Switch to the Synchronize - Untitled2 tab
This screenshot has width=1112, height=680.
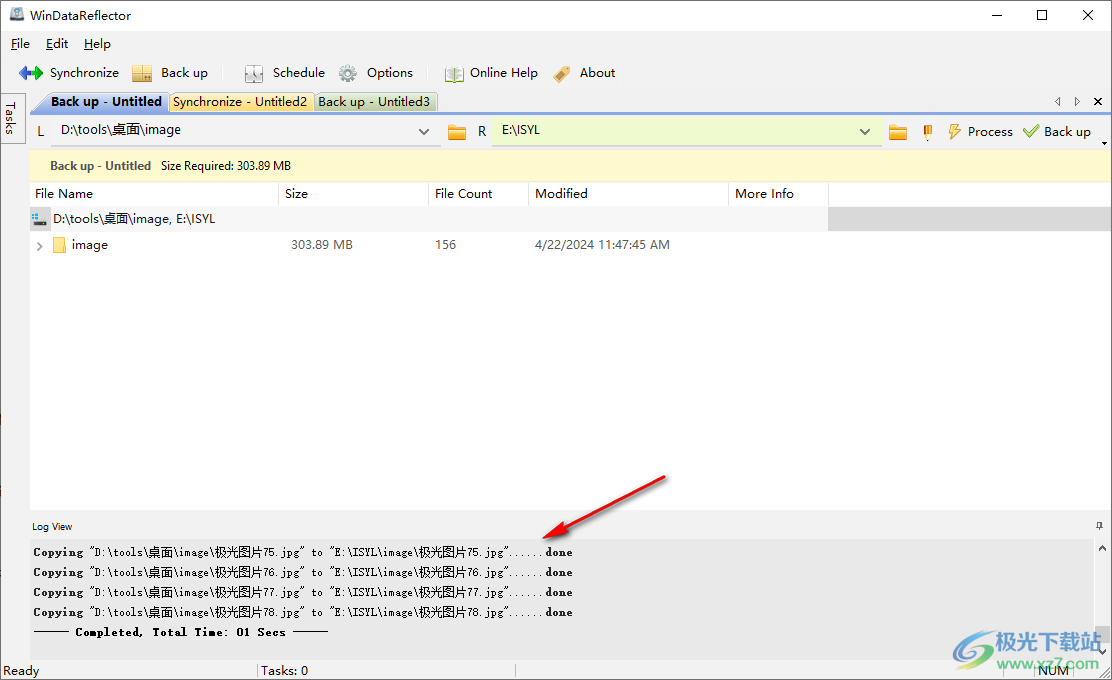(x=240, y=102)
